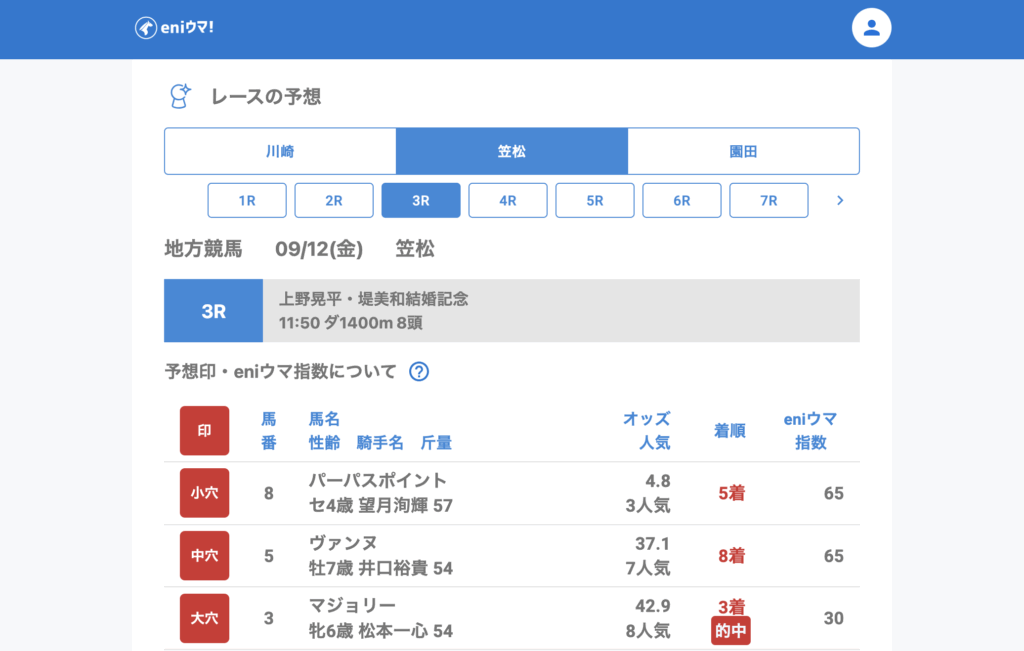Select the 笠松 racetrack tab

click(512, 151)
